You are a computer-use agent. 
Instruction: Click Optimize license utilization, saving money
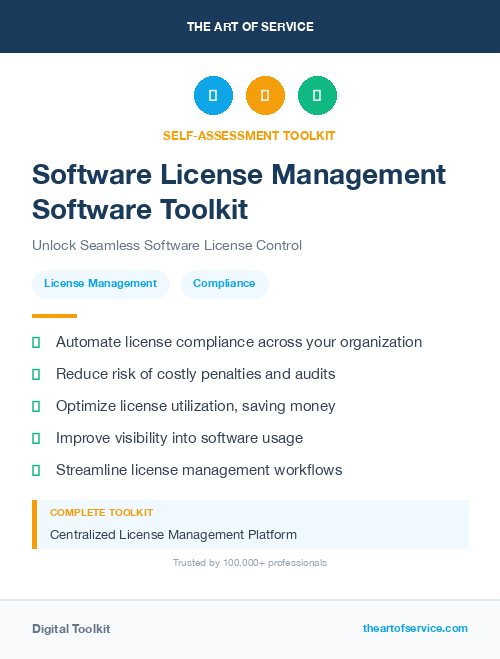point(195,406)
